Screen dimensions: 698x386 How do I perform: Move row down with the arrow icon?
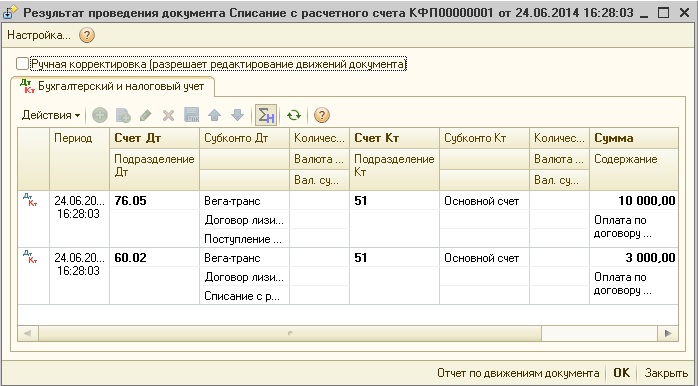click(238, 115)
